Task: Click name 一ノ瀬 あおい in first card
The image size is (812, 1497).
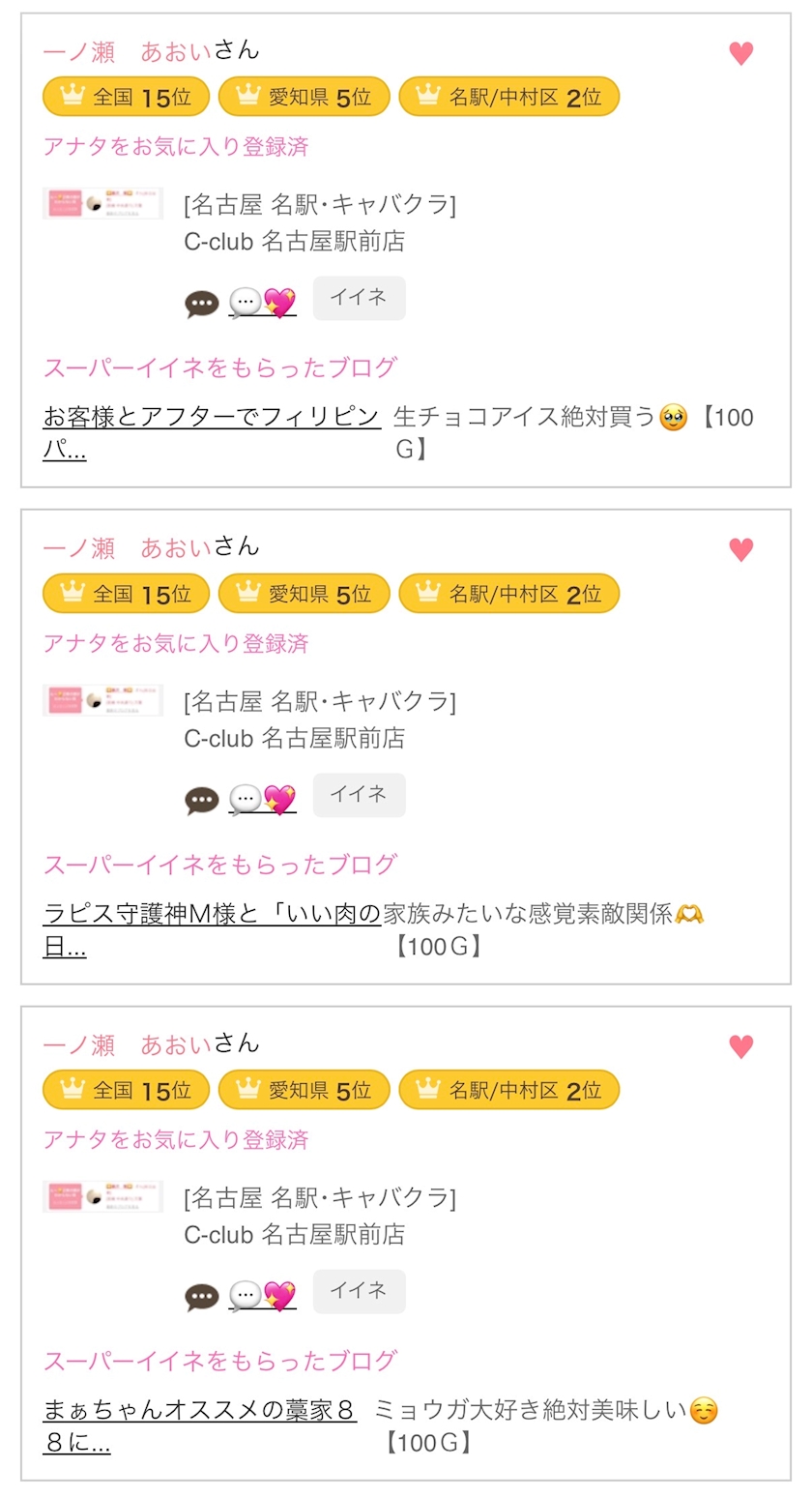Action: click(127, 51)
